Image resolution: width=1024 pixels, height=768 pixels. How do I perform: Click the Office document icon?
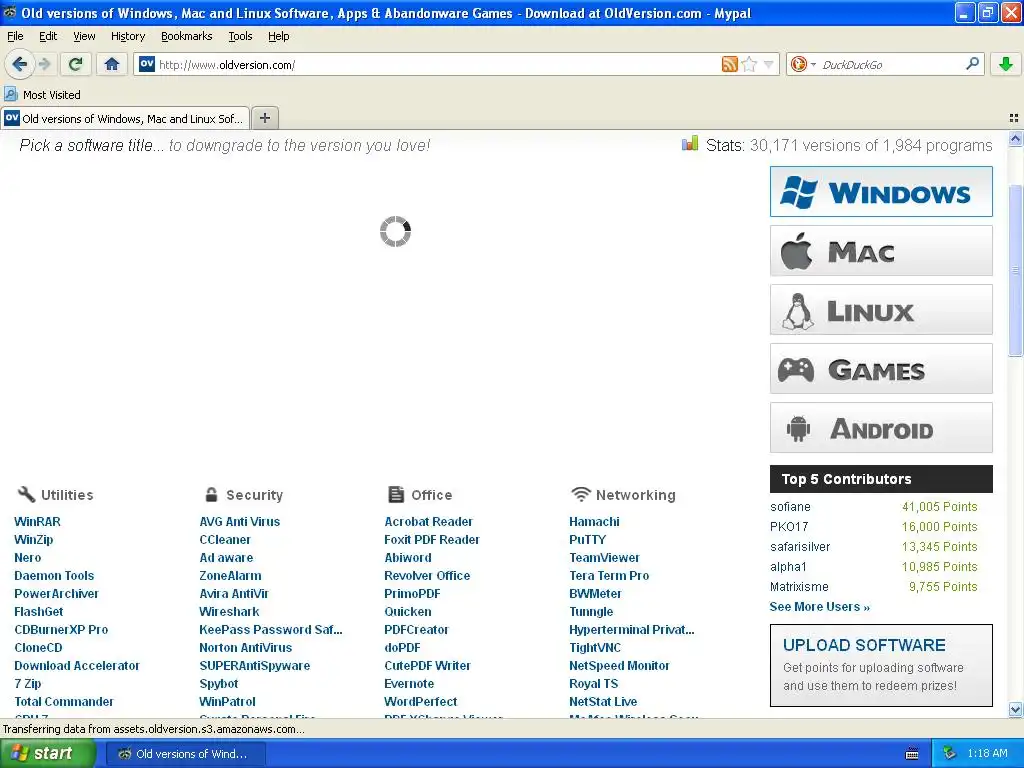click(396, 494)
